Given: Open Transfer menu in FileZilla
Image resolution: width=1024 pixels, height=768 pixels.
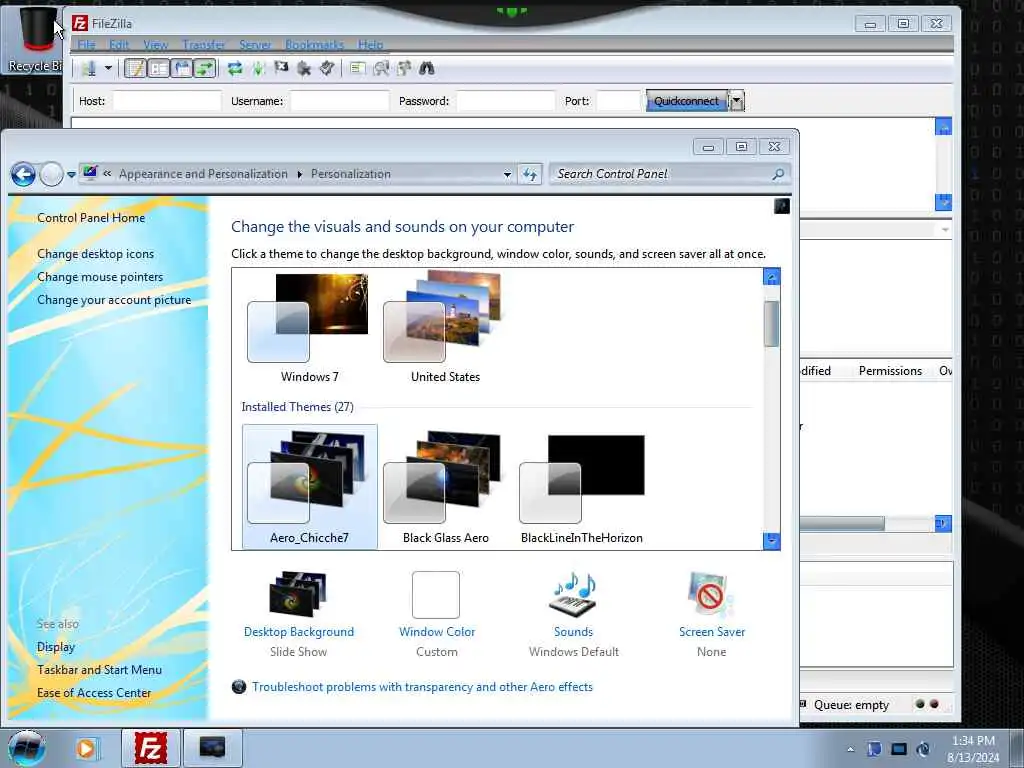Looking at the screenshot, I should [x=203, y=44].
